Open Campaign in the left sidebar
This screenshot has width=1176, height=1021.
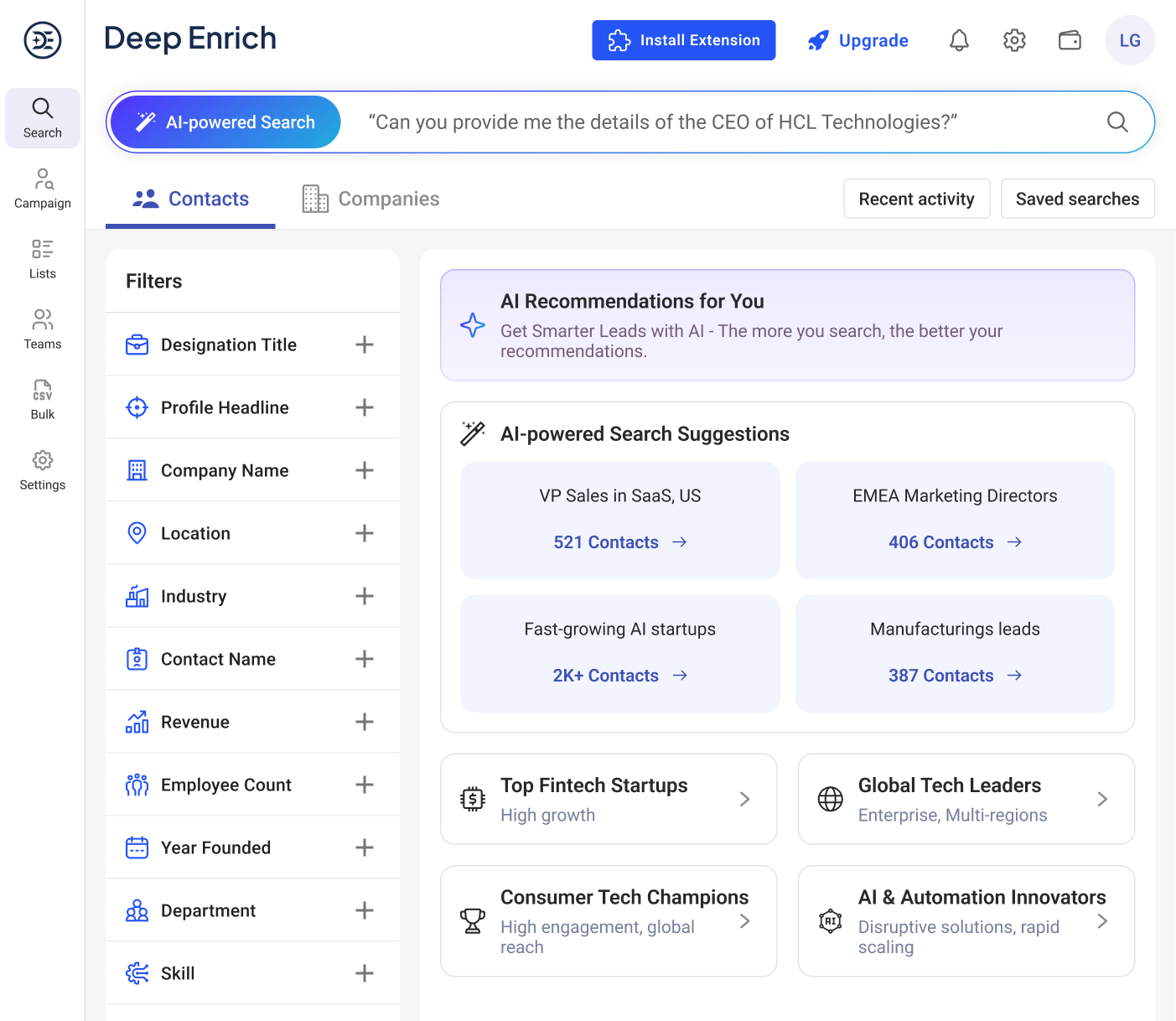click(43, 189)
